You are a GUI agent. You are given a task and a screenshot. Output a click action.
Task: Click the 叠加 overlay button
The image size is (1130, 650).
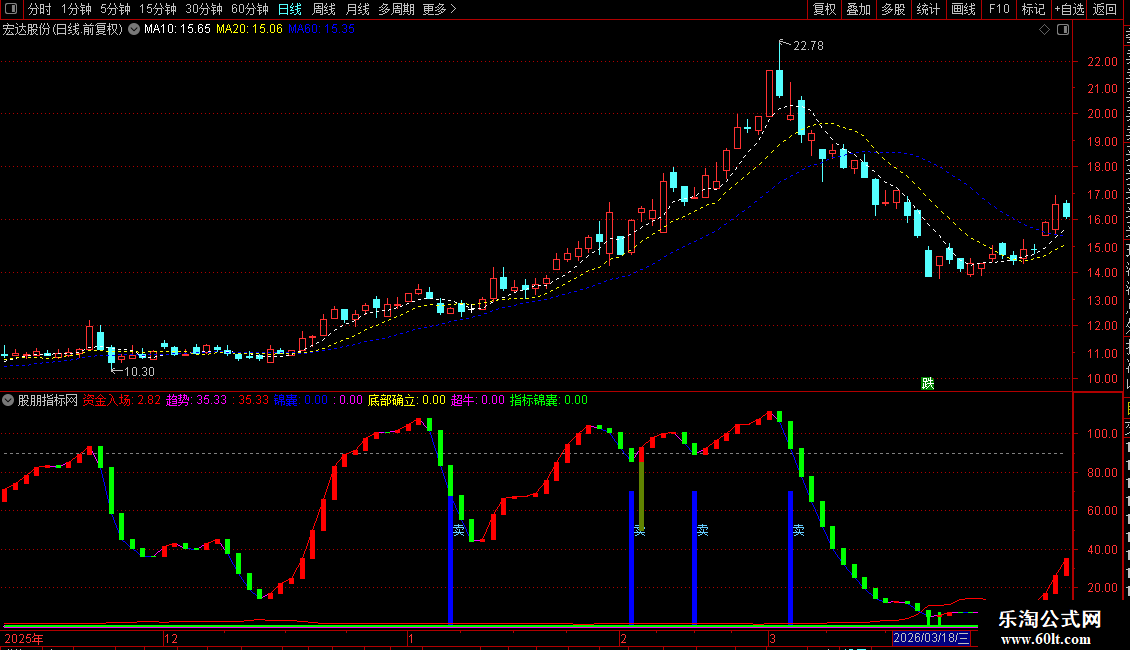pyautogui.click(x=858, y=9)
